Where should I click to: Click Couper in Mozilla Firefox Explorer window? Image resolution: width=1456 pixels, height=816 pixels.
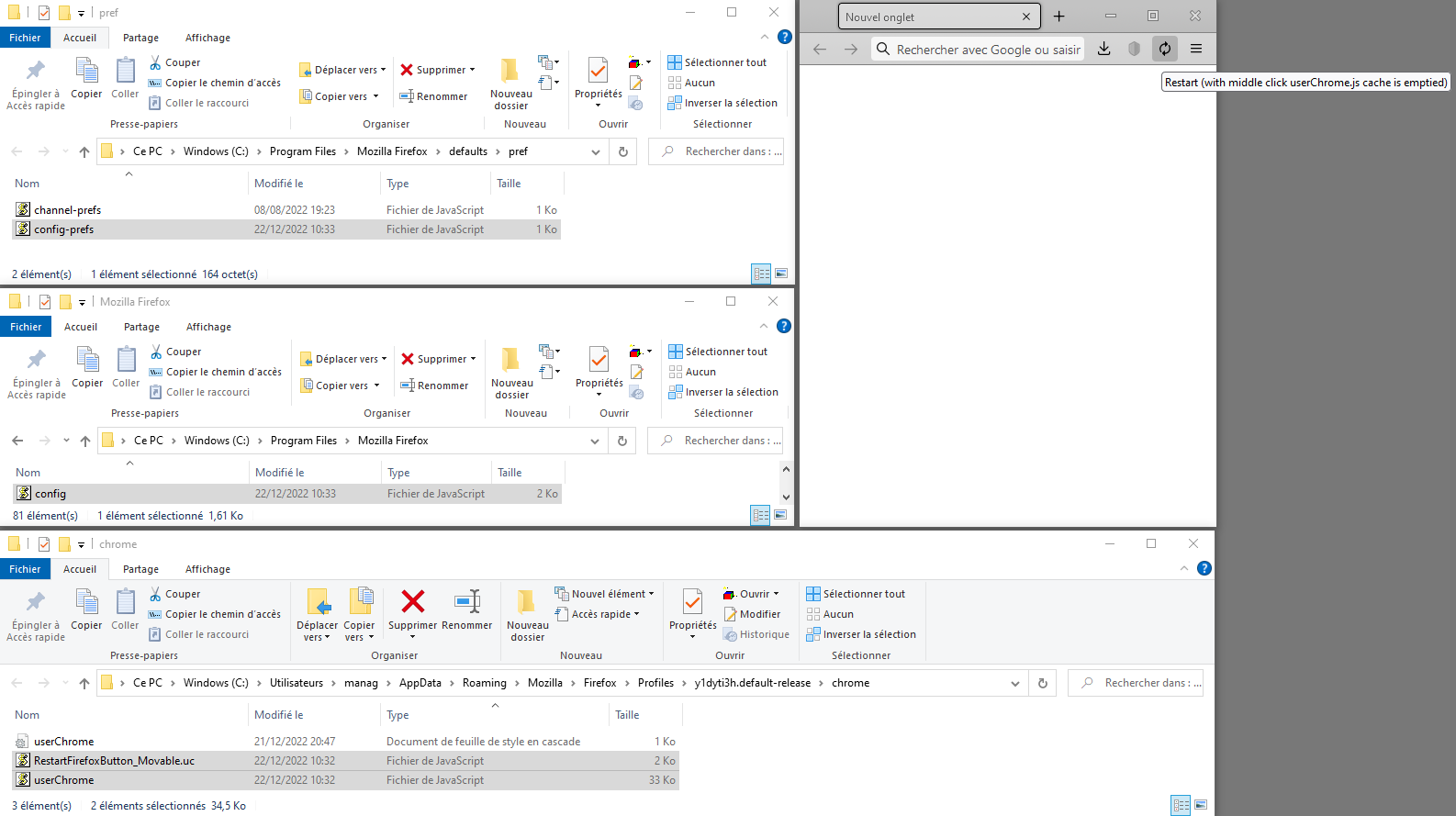[175, 352]
